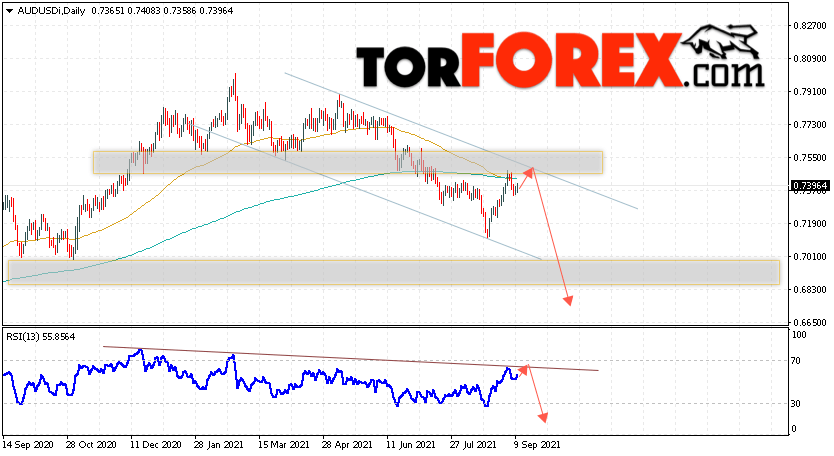Click the 11 Jun 2021 date label

pos(411,445)
